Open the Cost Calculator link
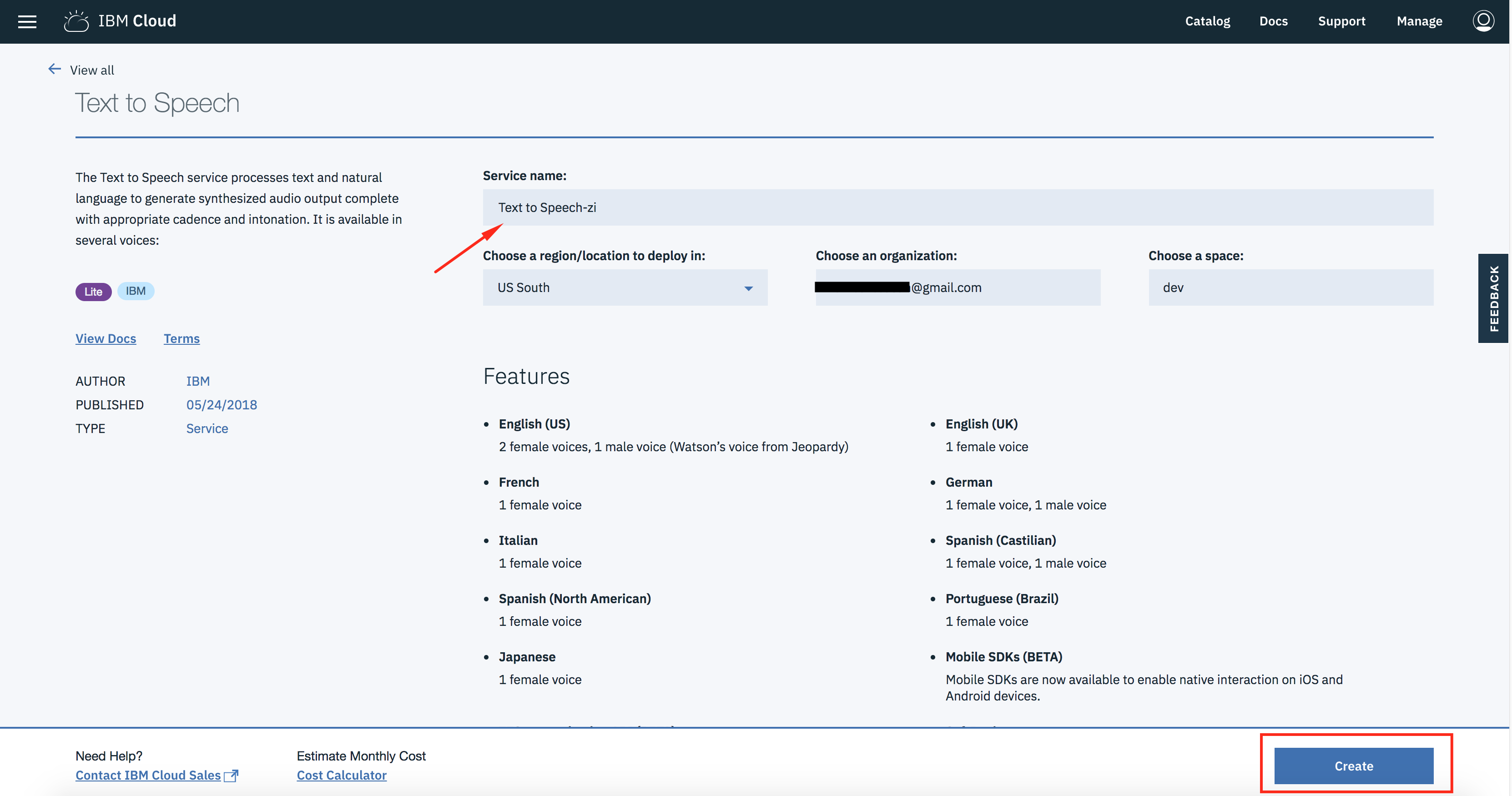 pyautogui.click(x=342, y=776)
